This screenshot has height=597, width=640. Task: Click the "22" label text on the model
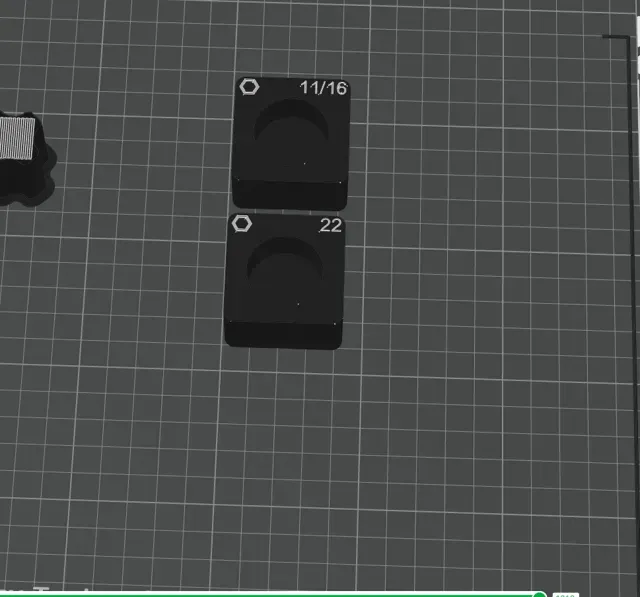331,226
